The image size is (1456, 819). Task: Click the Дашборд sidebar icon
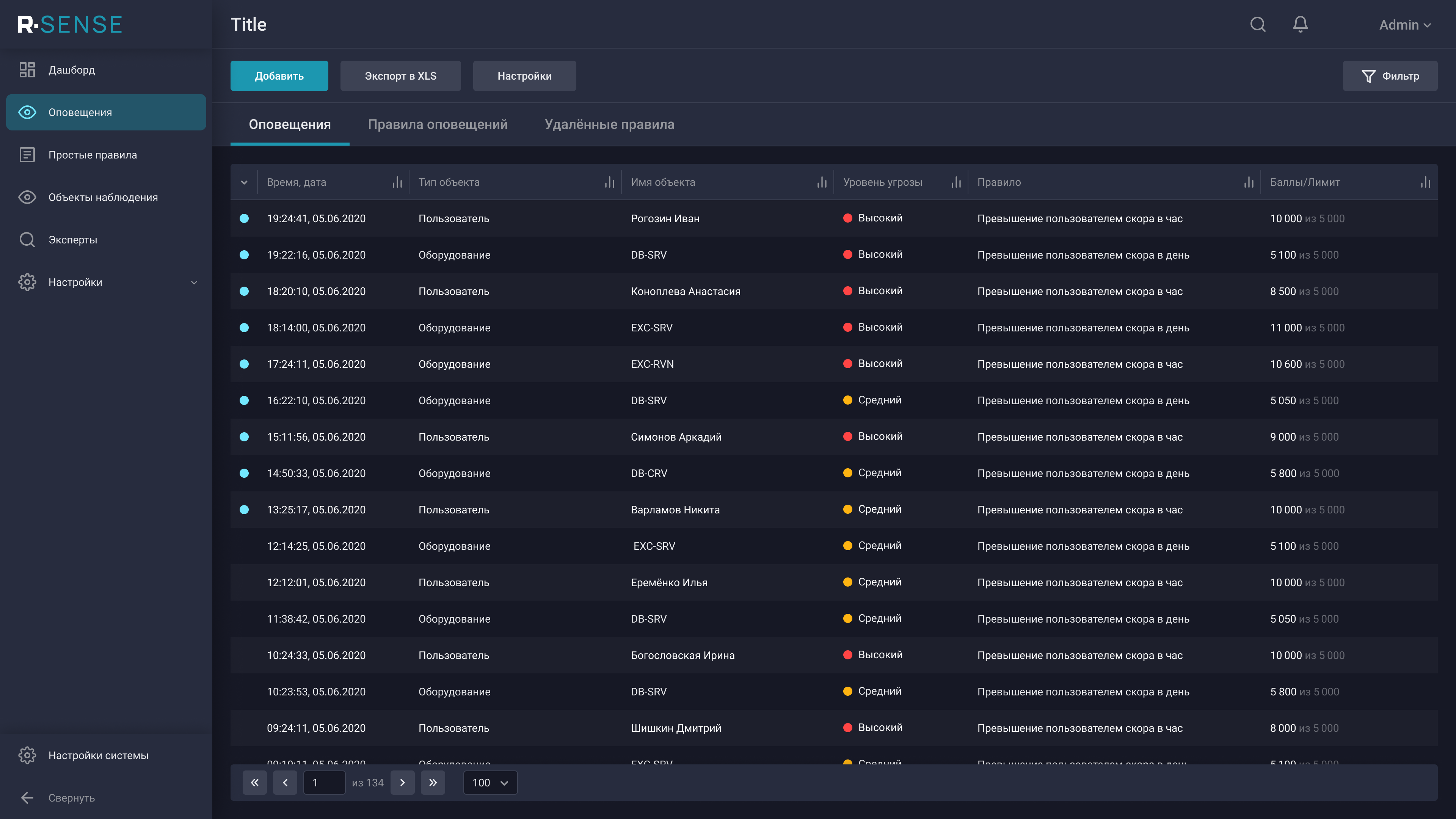coord(27,69)
